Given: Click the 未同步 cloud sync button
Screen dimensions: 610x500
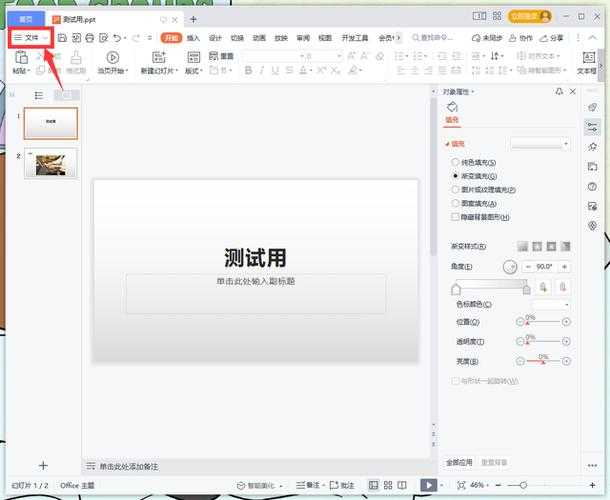Looking at the screenshot, I should pos(487,38).
